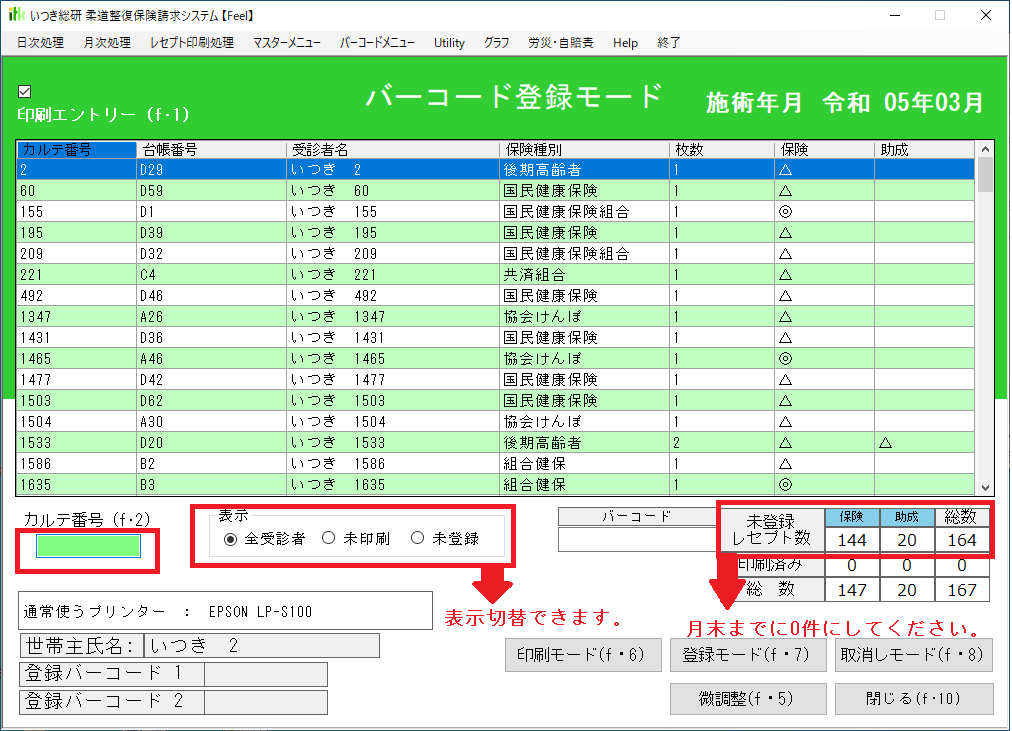1012x731 pixels.
Task: Select the 未印刷 display option
Action: click(x=328, y=539)
